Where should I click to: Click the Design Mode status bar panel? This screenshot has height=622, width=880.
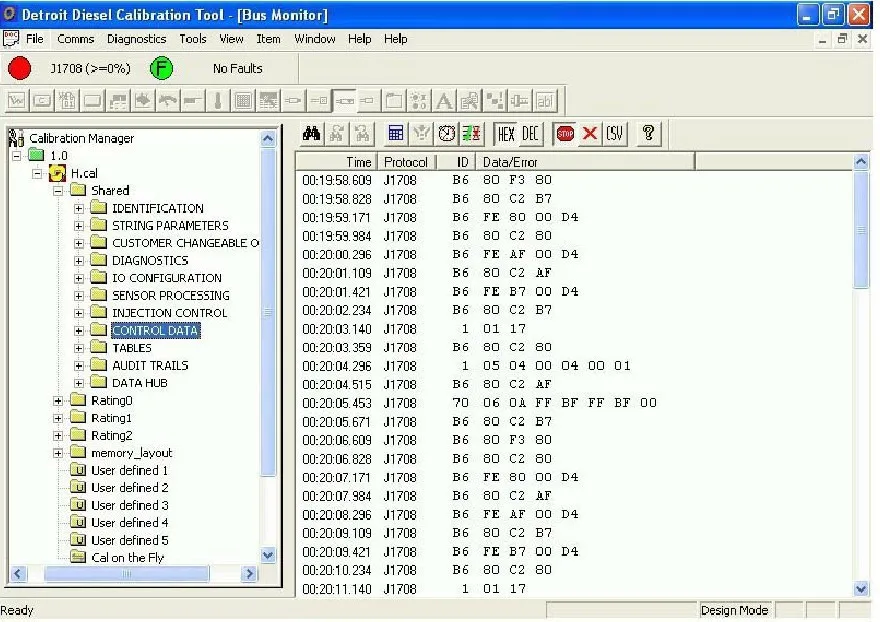click(x=734, y=610)
